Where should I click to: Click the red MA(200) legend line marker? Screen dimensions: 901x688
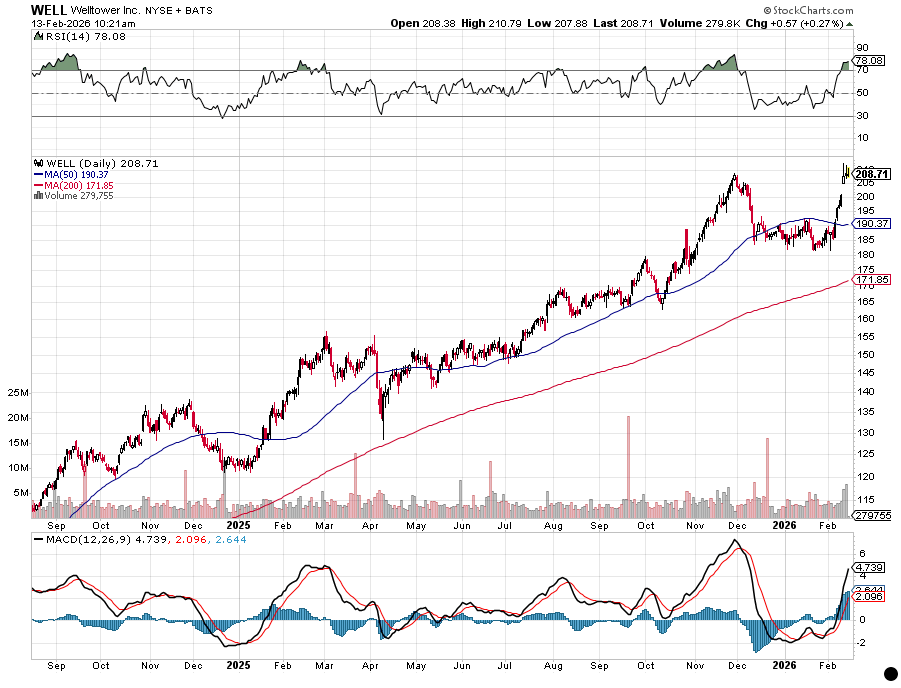coord(38,186)
